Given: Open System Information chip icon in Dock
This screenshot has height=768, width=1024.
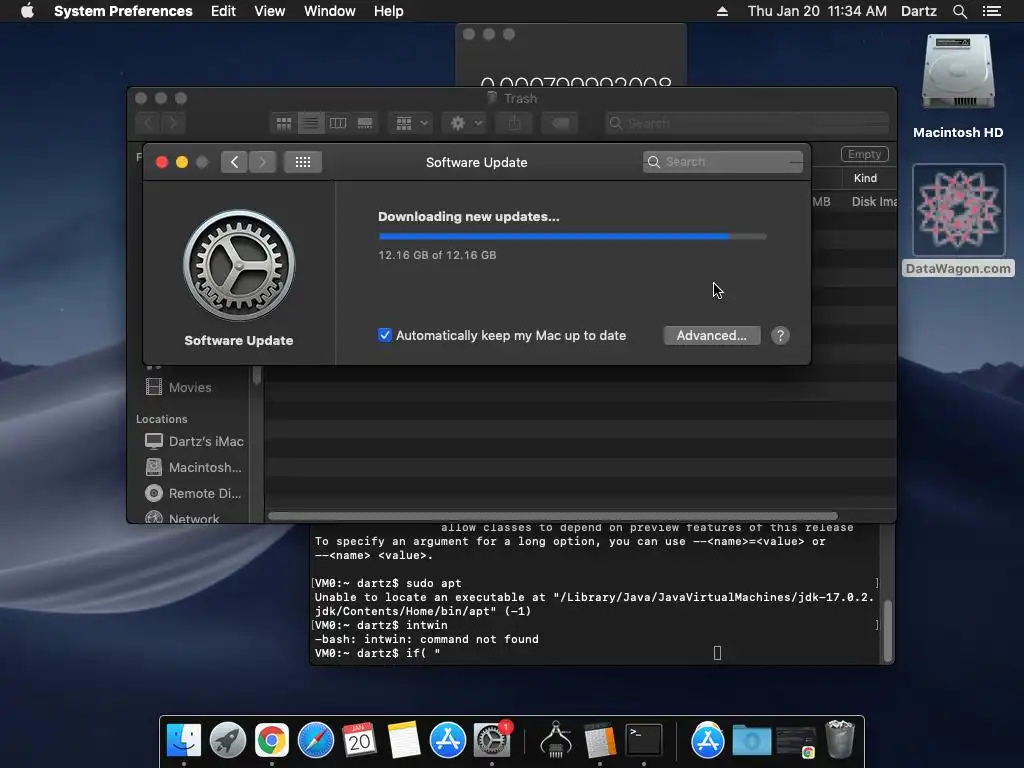Looking at the screenshot, I should coord(556,740).
